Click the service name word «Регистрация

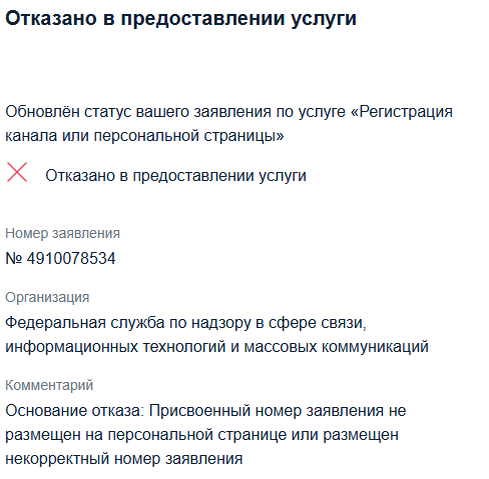[x=401, y=112]
